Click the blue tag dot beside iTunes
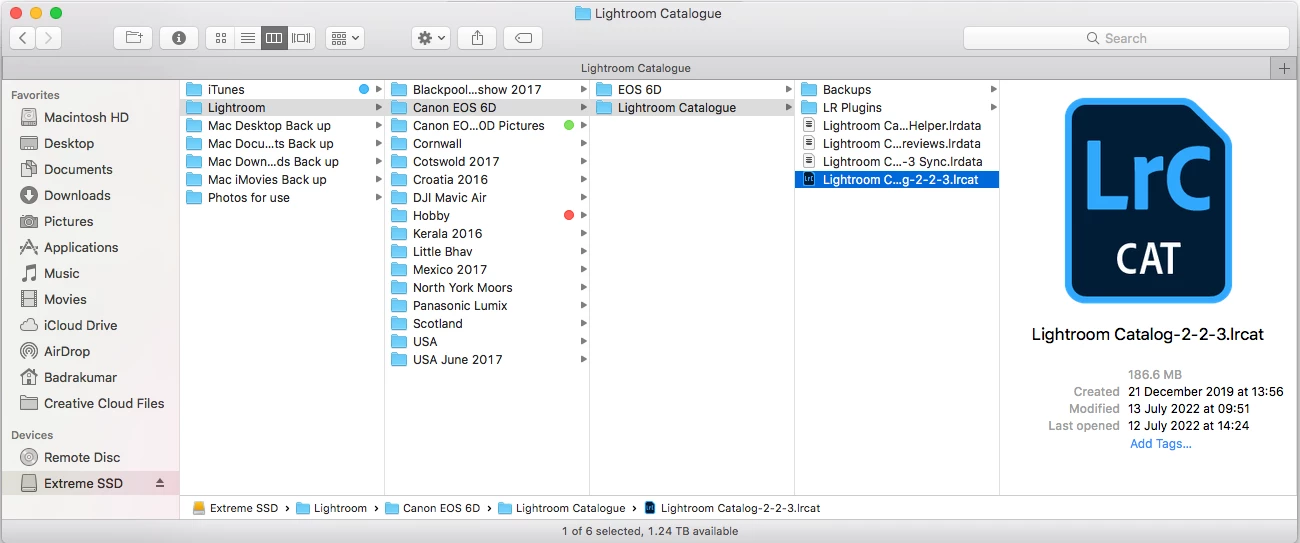 [x=364, y=89]
